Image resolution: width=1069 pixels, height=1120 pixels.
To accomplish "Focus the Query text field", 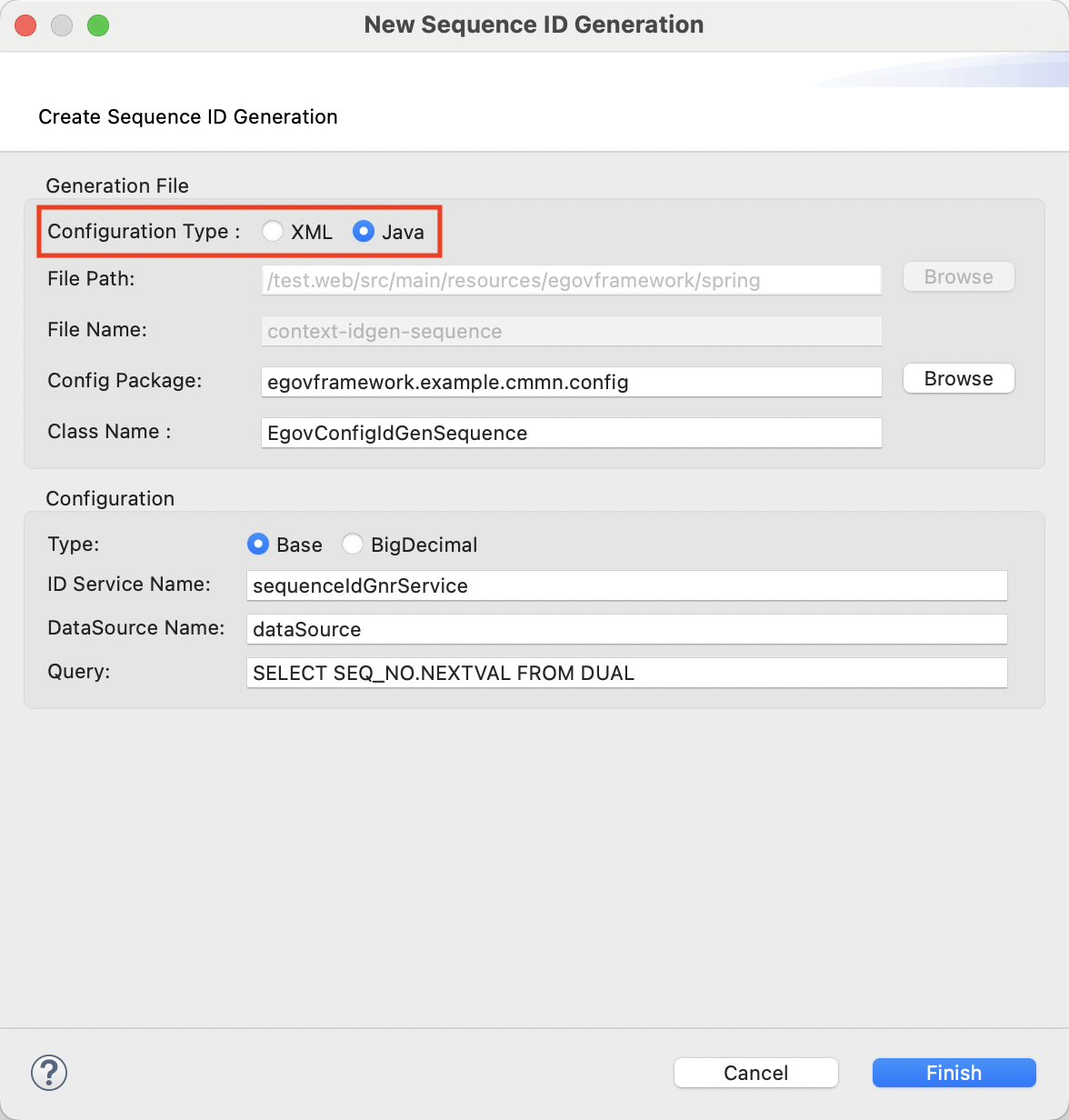I will click(x=626, y=673).
